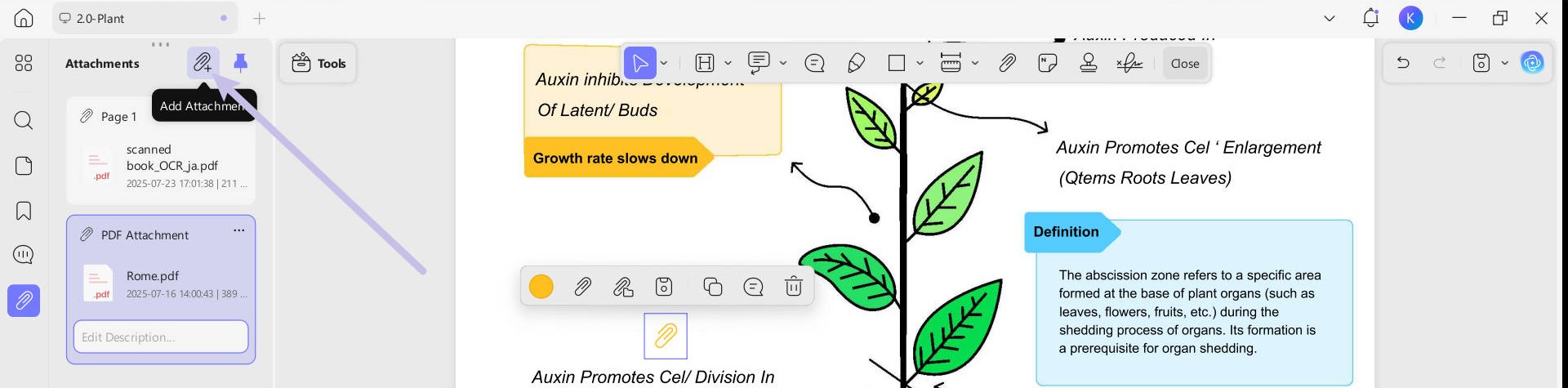
Task: Open the search magnifier in sidebar
Action: [x=24, y=121]
